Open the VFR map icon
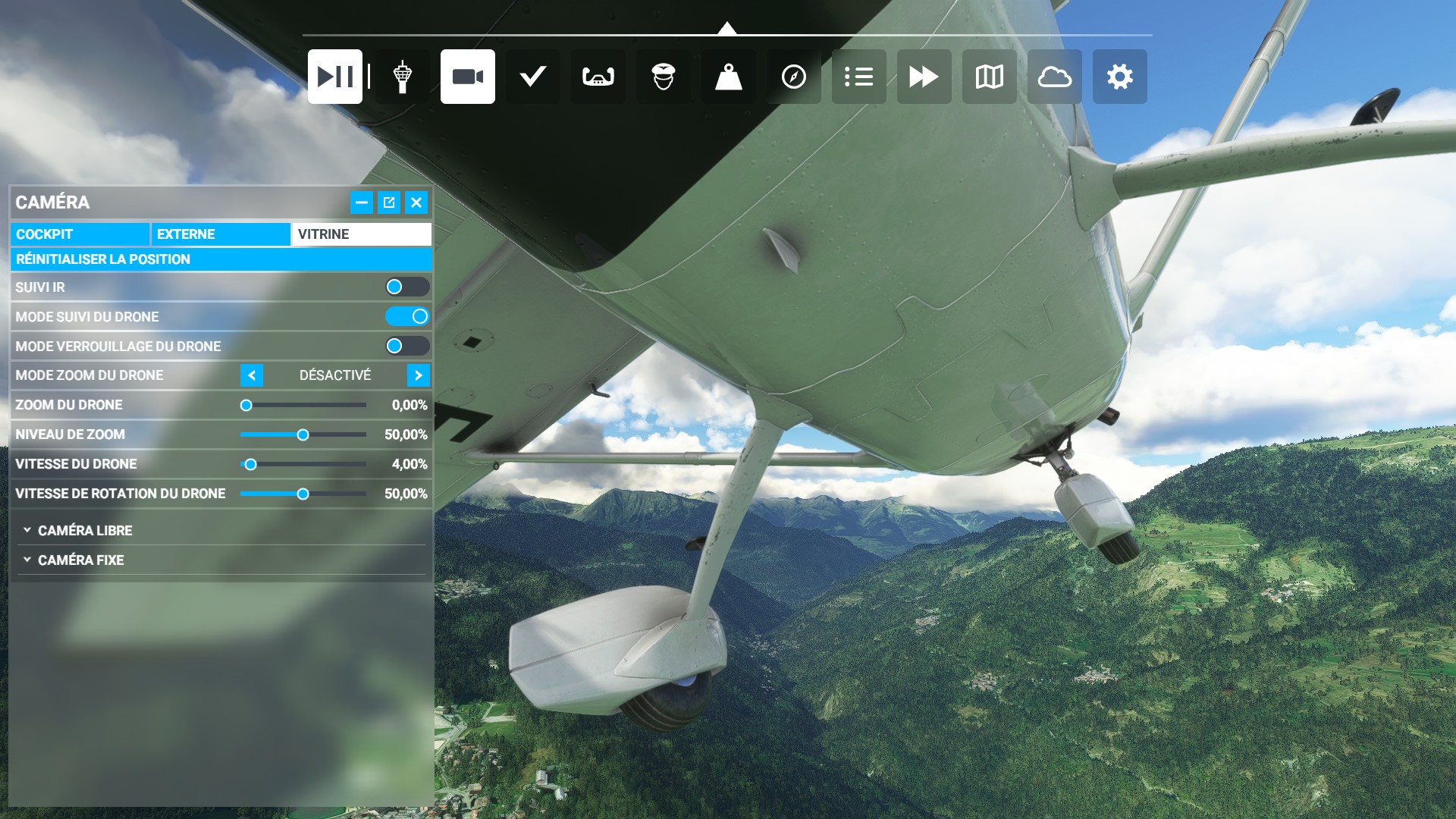Viewport: 1456px width, 819px height. point(989,77)
